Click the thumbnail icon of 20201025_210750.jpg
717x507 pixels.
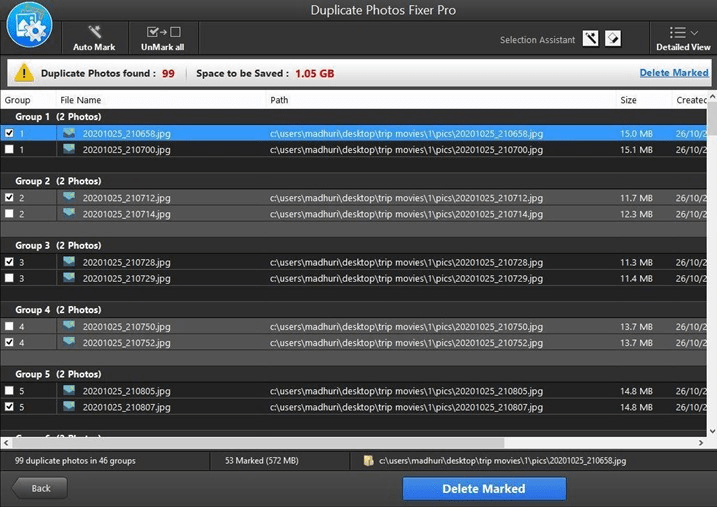[69, 326]
